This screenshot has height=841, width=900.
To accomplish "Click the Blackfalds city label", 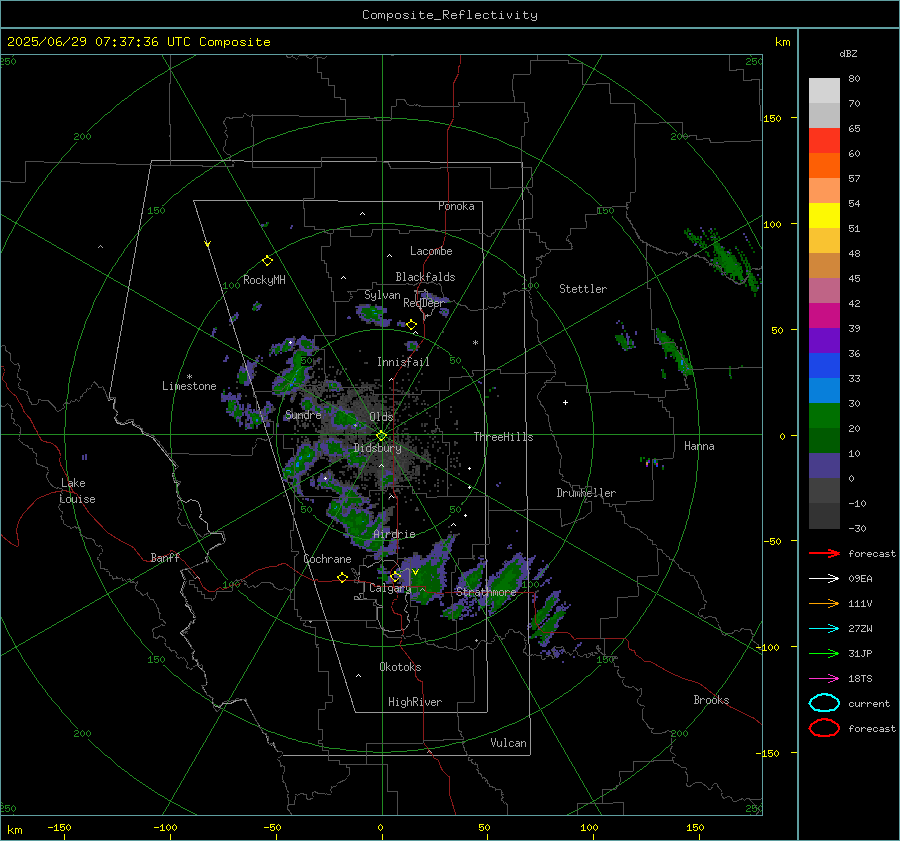I will point(425,277).
